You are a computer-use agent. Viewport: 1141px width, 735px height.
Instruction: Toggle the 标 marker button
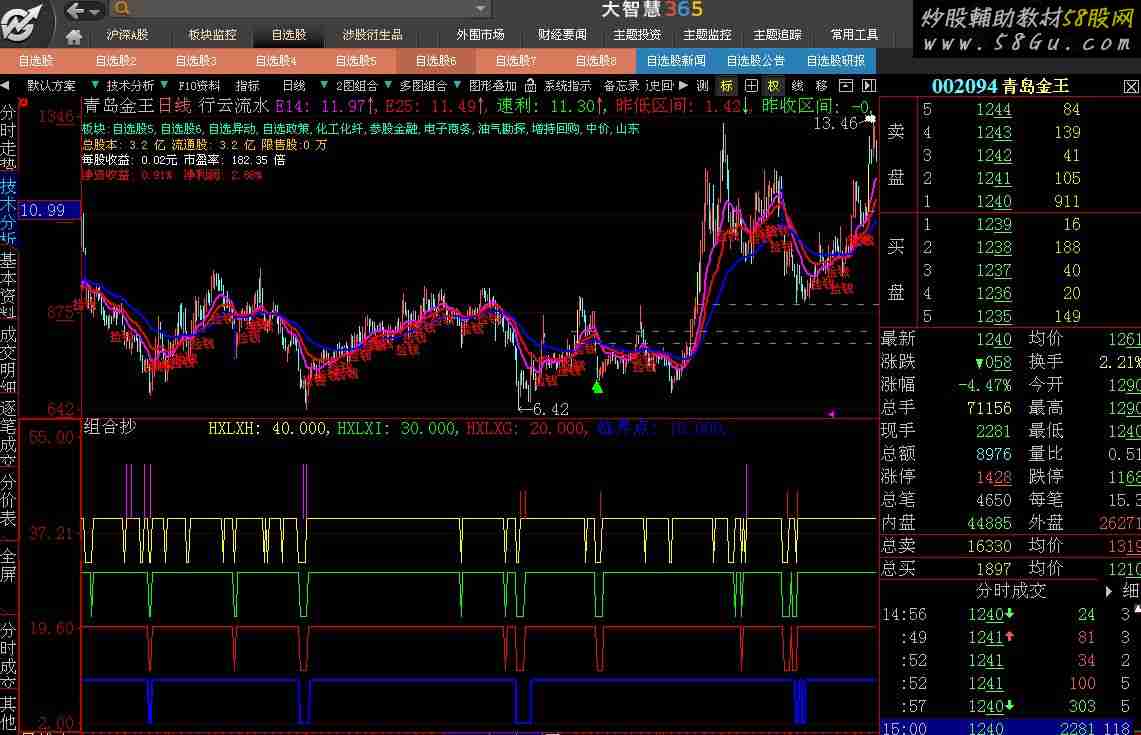[x=726, y=86]
